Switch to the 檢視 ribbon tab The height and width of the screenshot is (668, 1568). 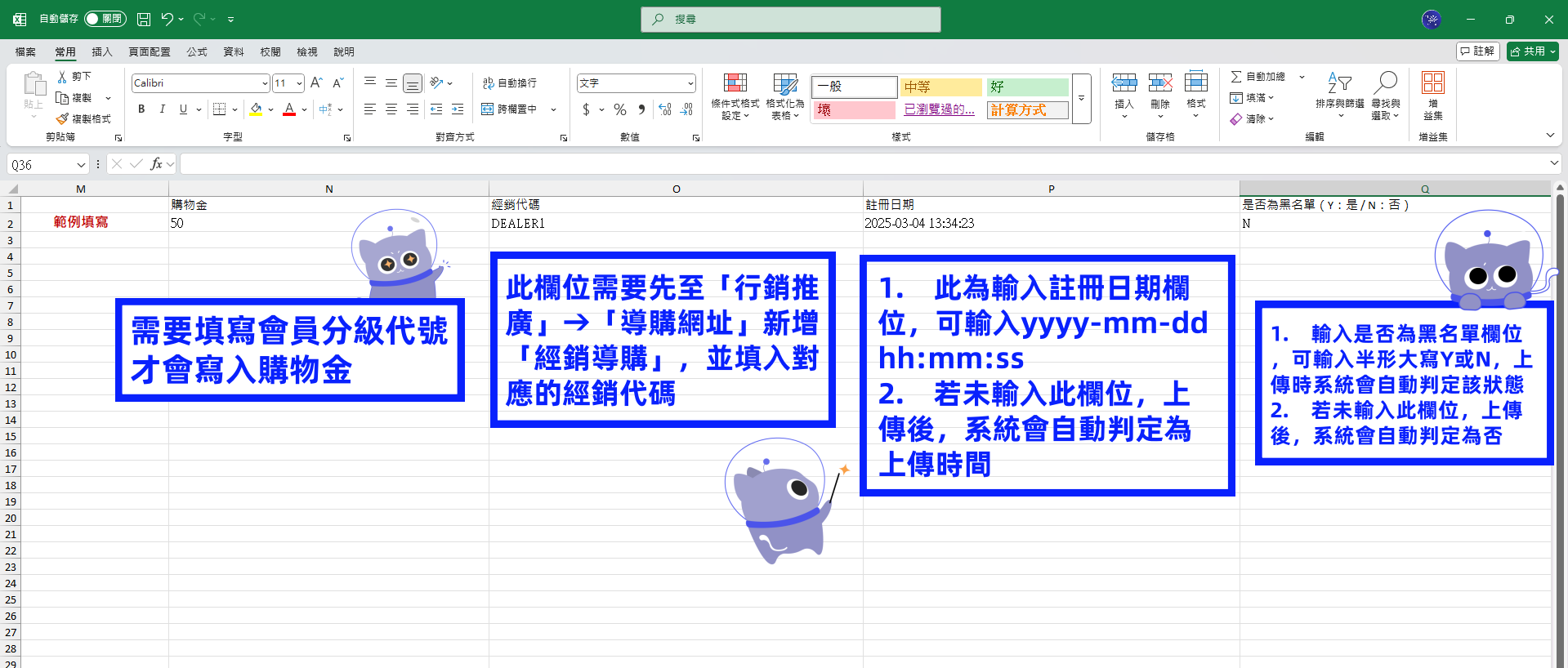307,51
